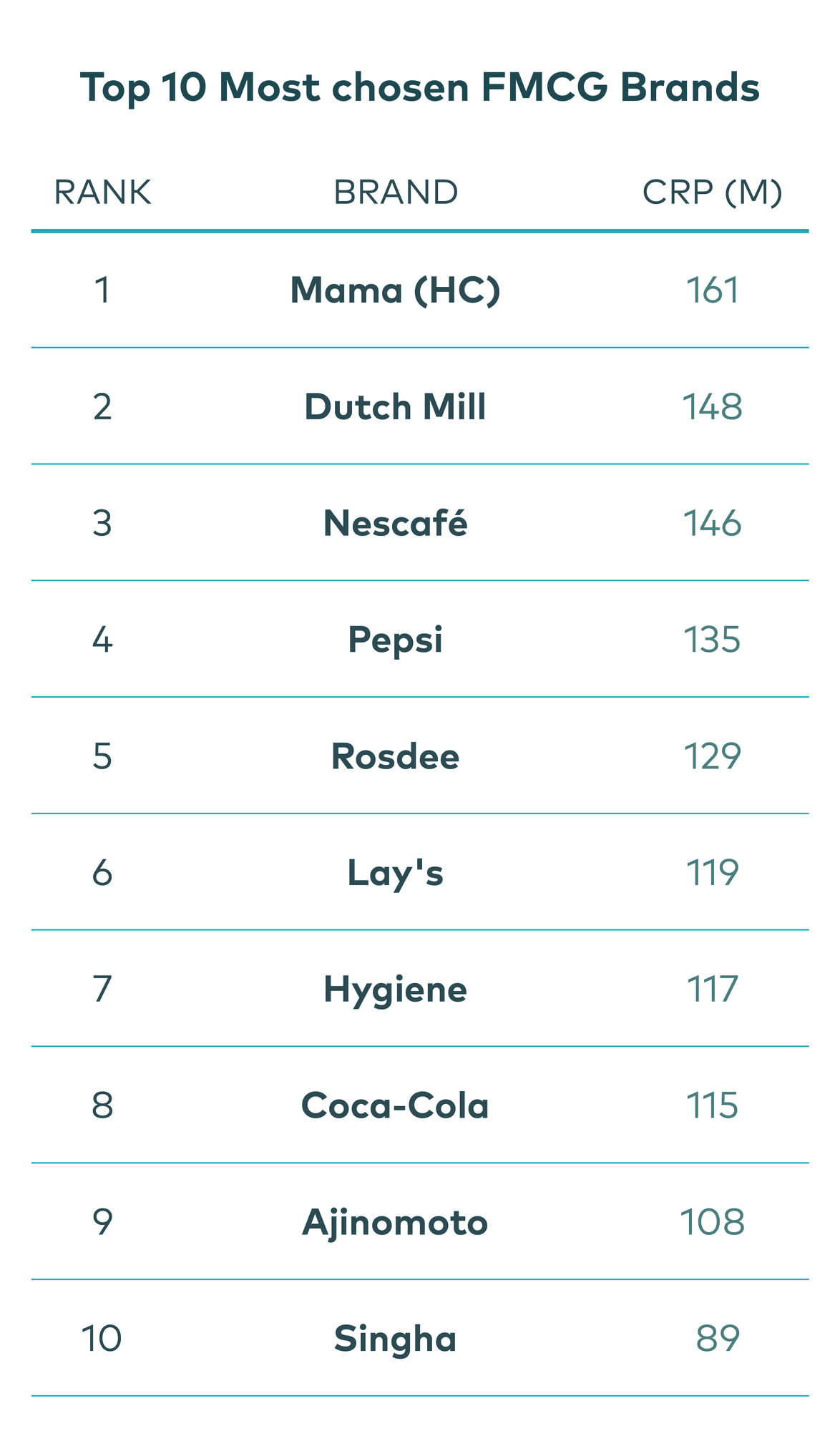This screenshot has width=840, height=1431.
Task: Click the Mama (HC) brand name
Action: pyautogui.click(x=396, y=290)
